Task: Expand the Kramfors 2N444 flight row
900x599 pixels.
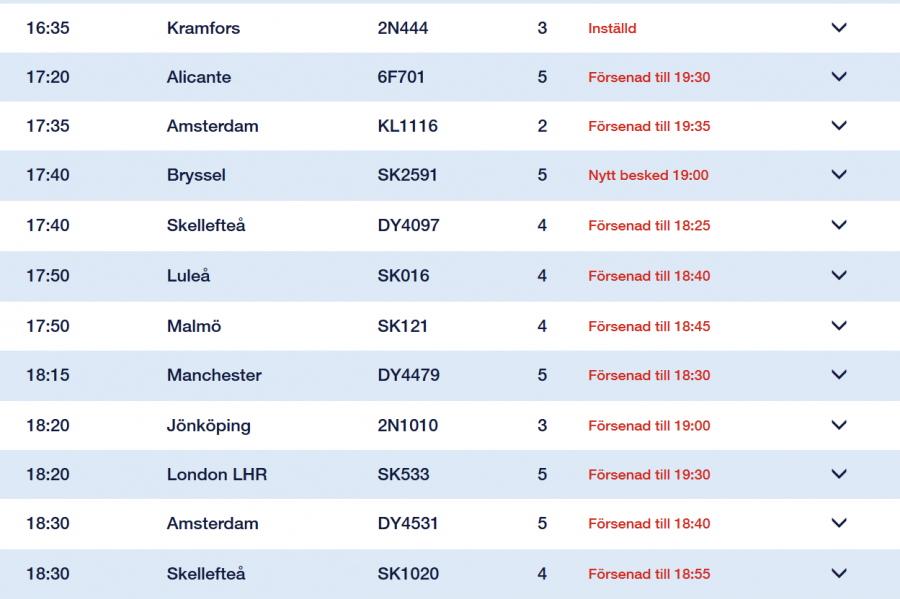Action: pyautogui.click(x=839, y=28)
